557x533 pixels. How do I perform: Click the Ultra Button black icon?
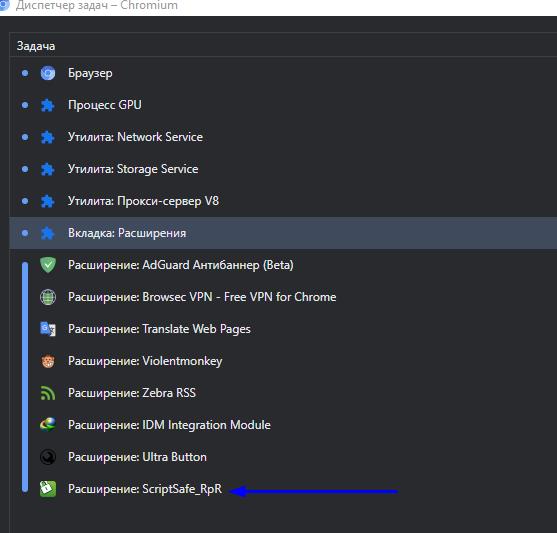point(48,457)
